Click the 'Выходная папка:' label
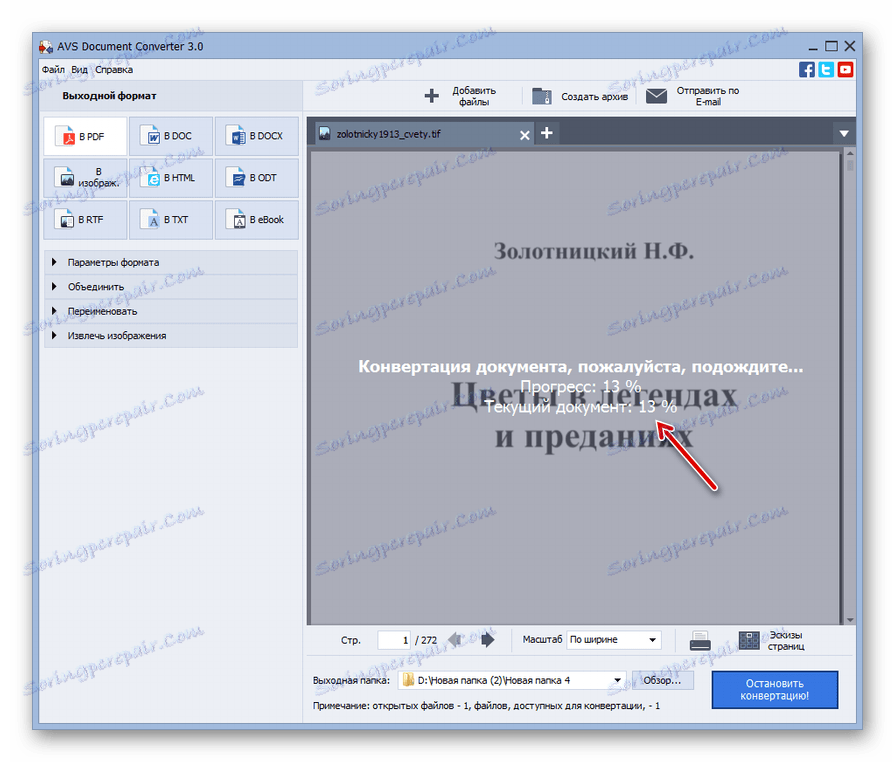 [x=351, y=680]
